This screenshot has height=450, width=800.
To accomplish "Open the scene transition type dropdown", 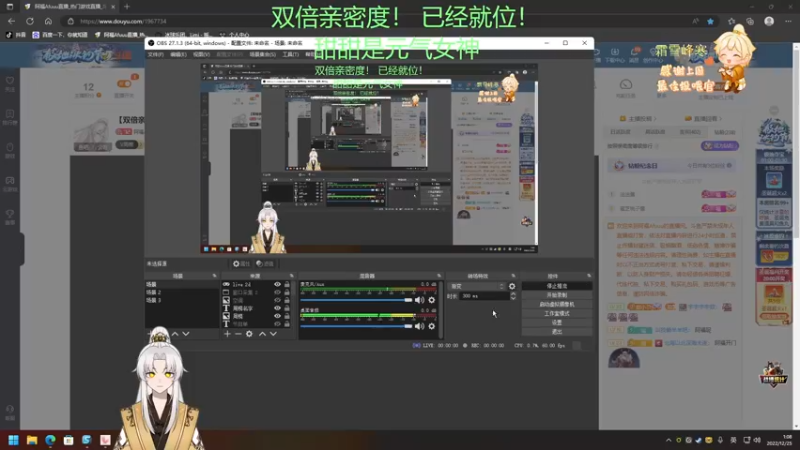I will click(477, 286).
